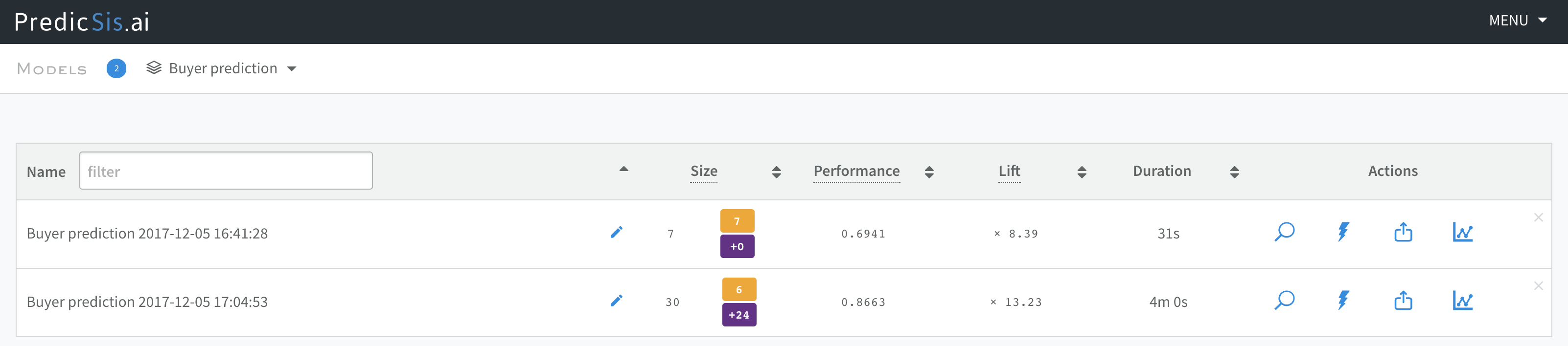Click the pencil icon to rename the 17:04:53 model
The height and width of the screenshot is (346, 1568).
click(616, 301)
